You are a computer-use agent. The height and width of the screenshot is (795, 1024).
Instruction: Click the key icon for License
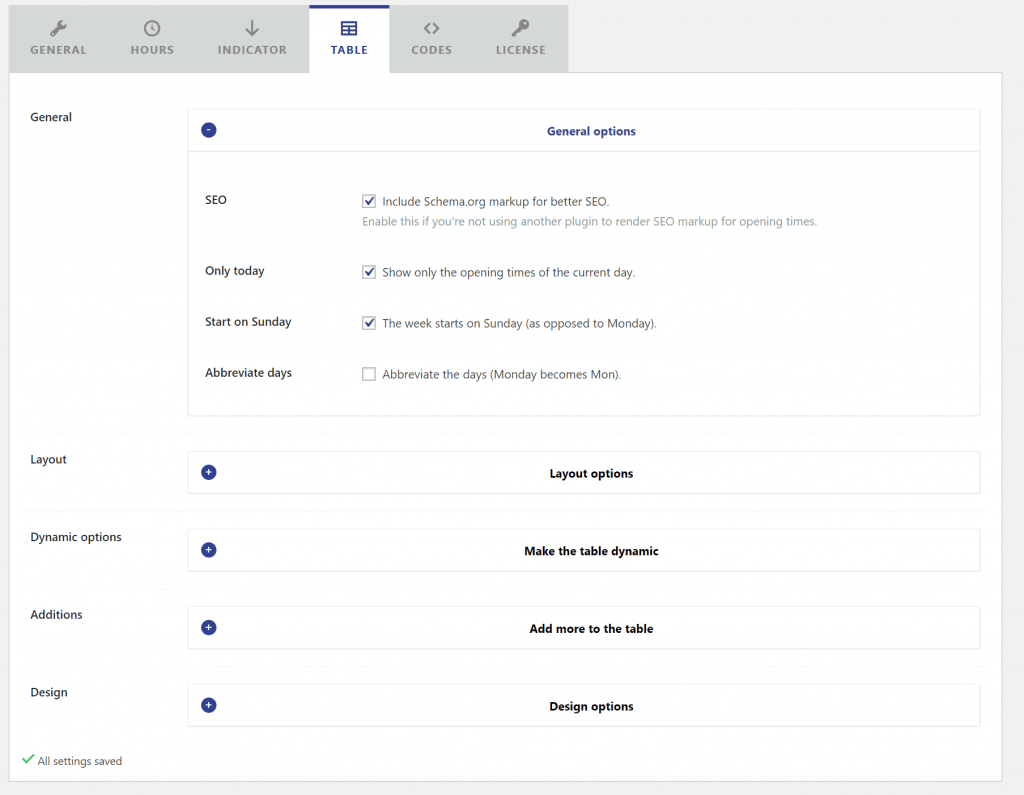[x=521, y=28]
